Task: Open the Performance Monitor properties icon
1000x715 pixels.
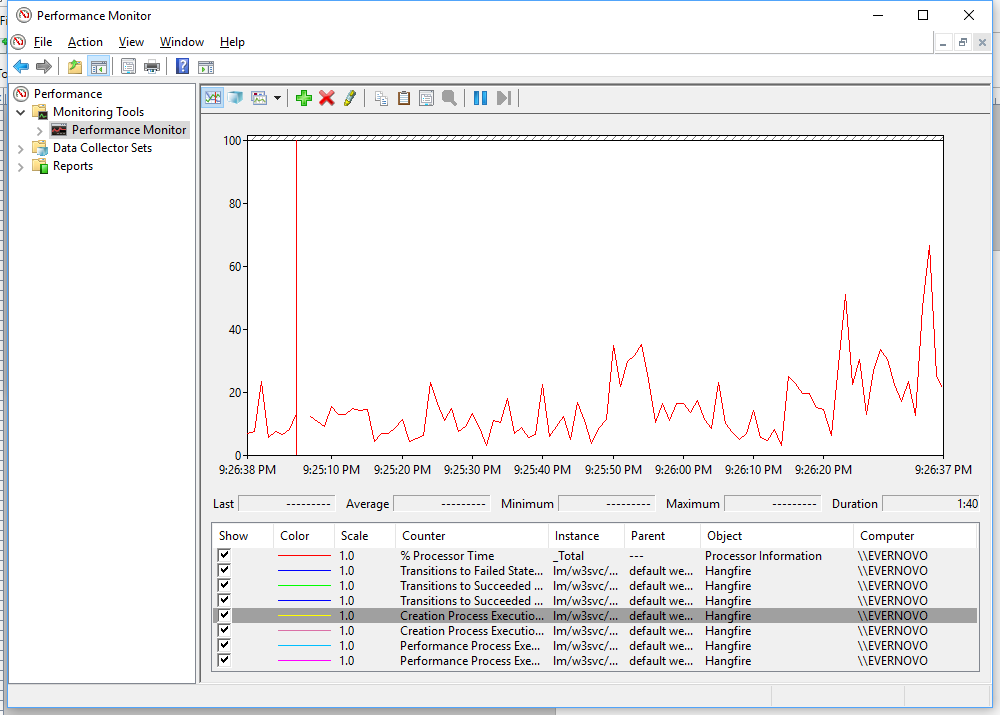Action: pyautogui.click(x=426, y=97)
